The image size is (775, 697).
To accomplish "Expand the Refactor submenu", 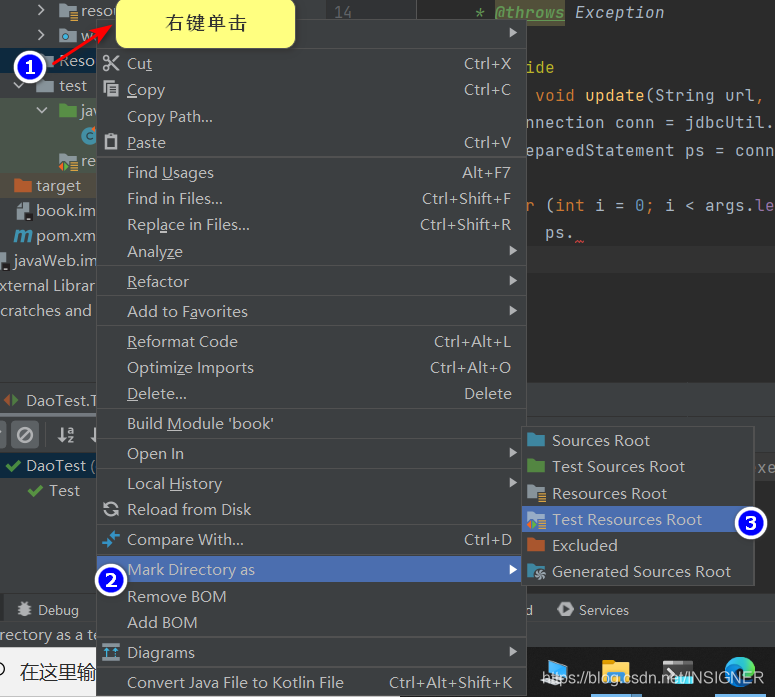I will pos(311,281).
